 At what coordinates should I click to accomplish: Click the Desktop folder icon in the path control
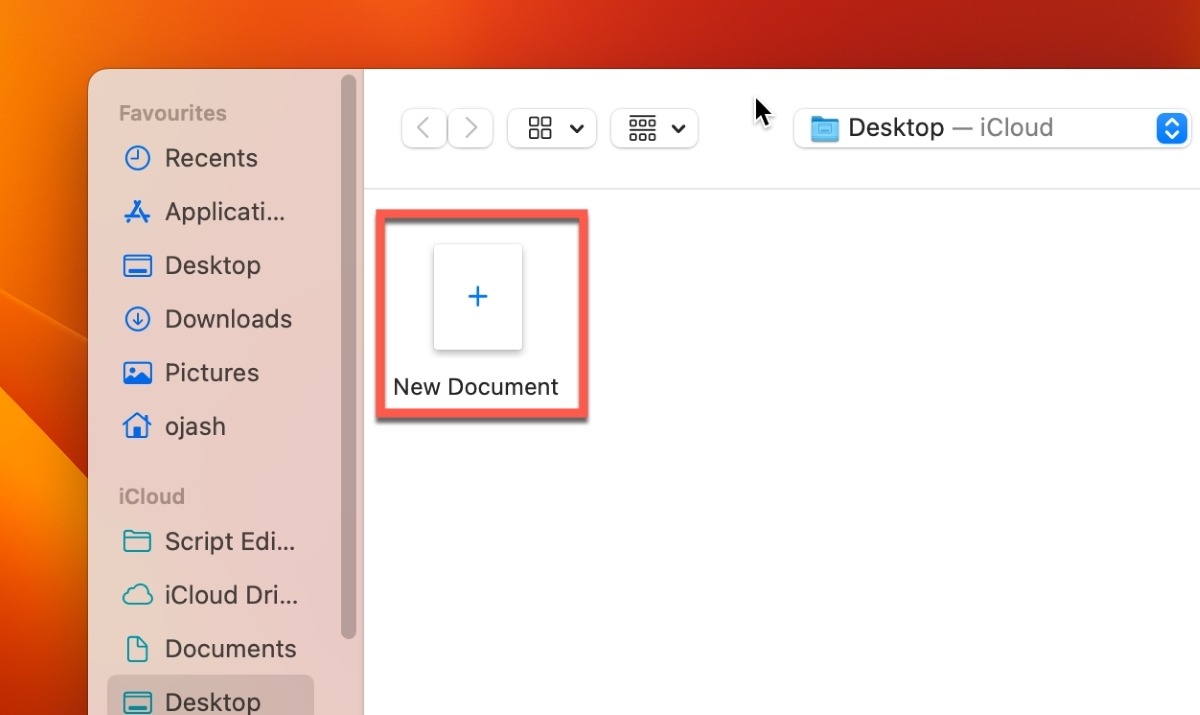pyautogui.click(x=824, y=128)
